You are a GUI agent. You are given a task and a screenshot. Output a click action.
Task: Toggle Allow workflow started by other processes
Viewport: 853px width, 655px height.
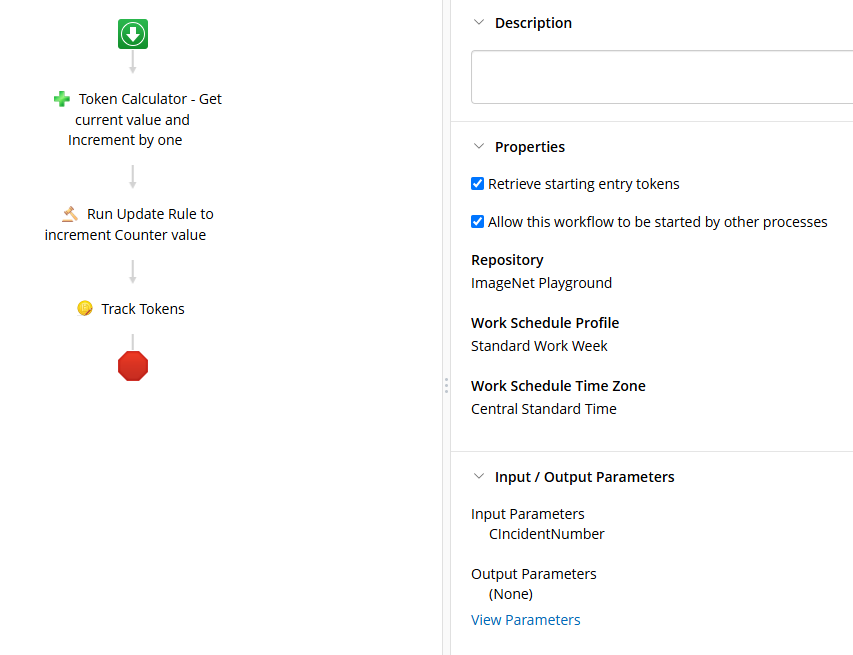click(478, 222)
